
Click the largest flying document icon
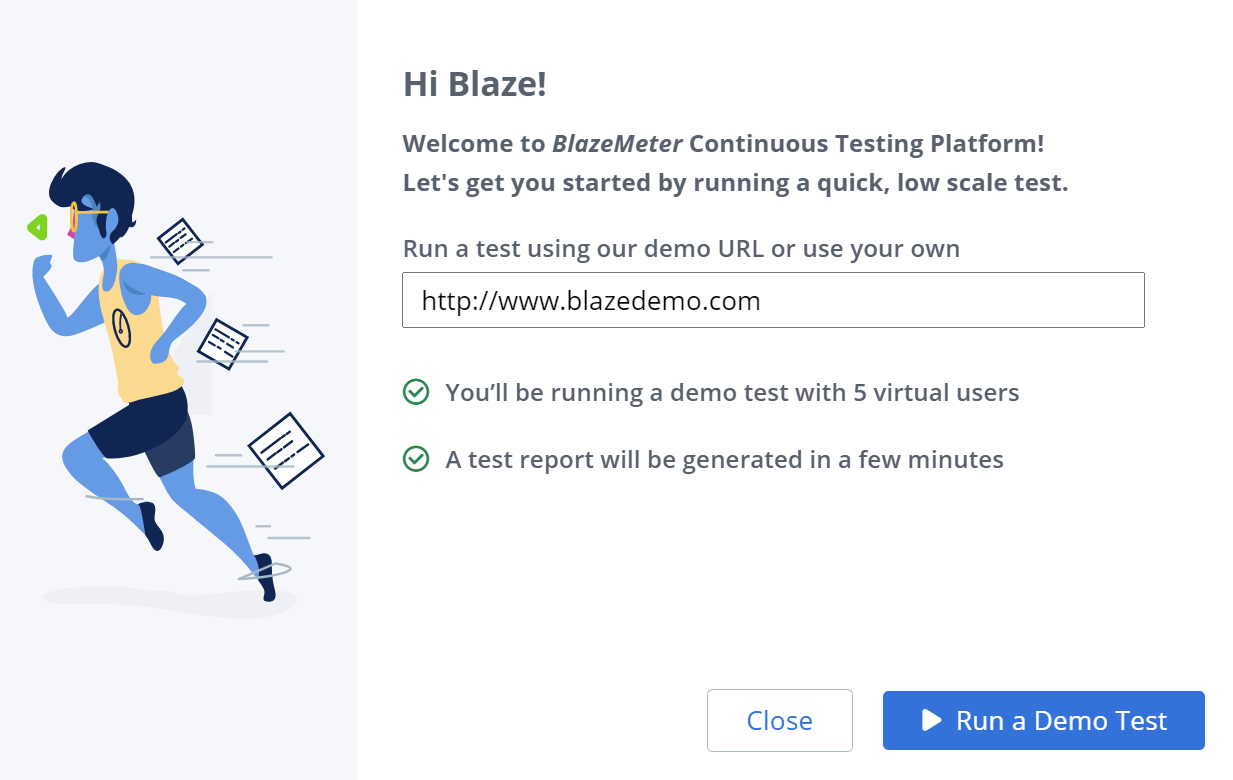pyautogui.click(x=286, y=451)
